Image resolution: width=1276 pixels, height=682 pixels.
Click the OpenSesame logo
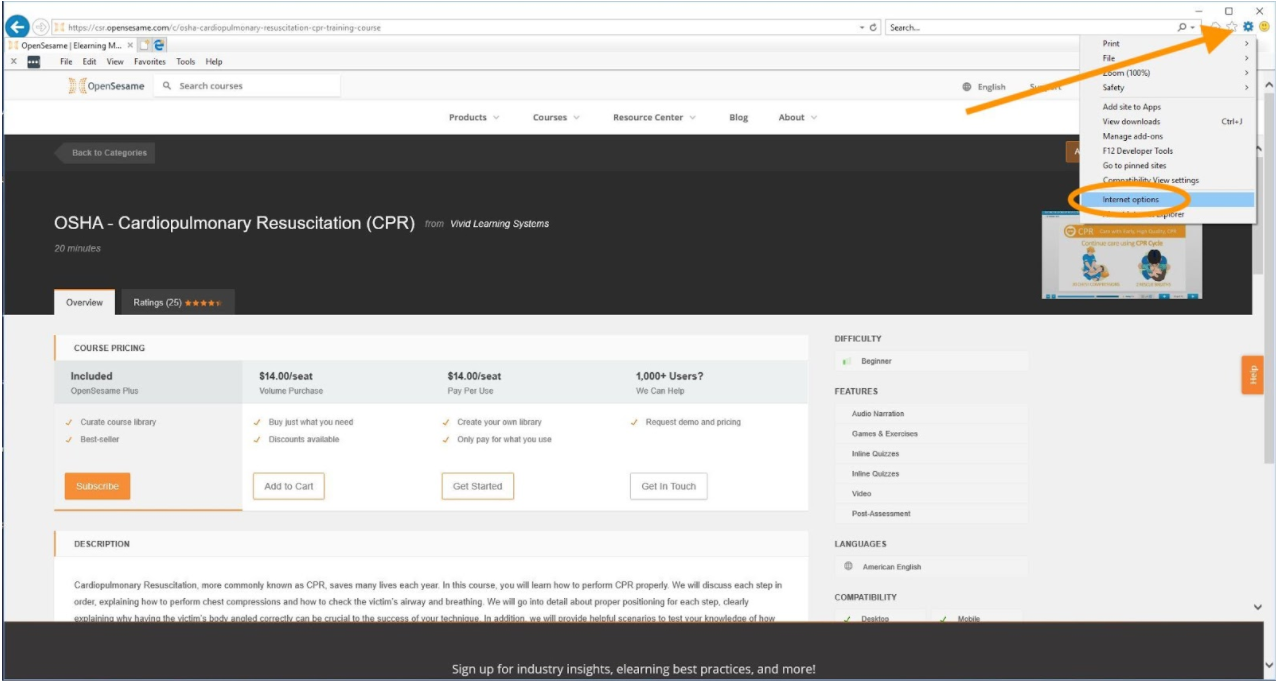click(x=107, y=86)
